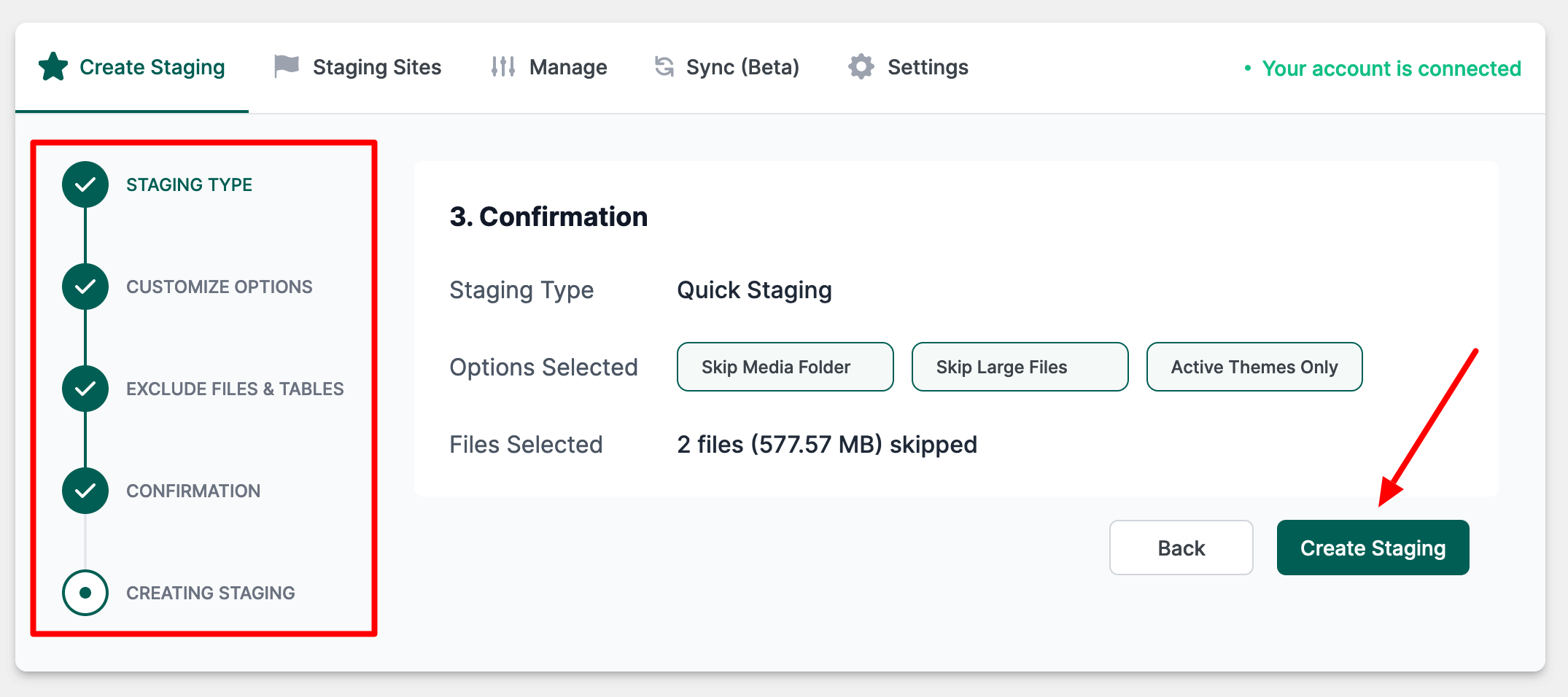Switch to the Manage tab
Image resolution: width=1568 pixels, height=697 pixels.
[567, 67]
